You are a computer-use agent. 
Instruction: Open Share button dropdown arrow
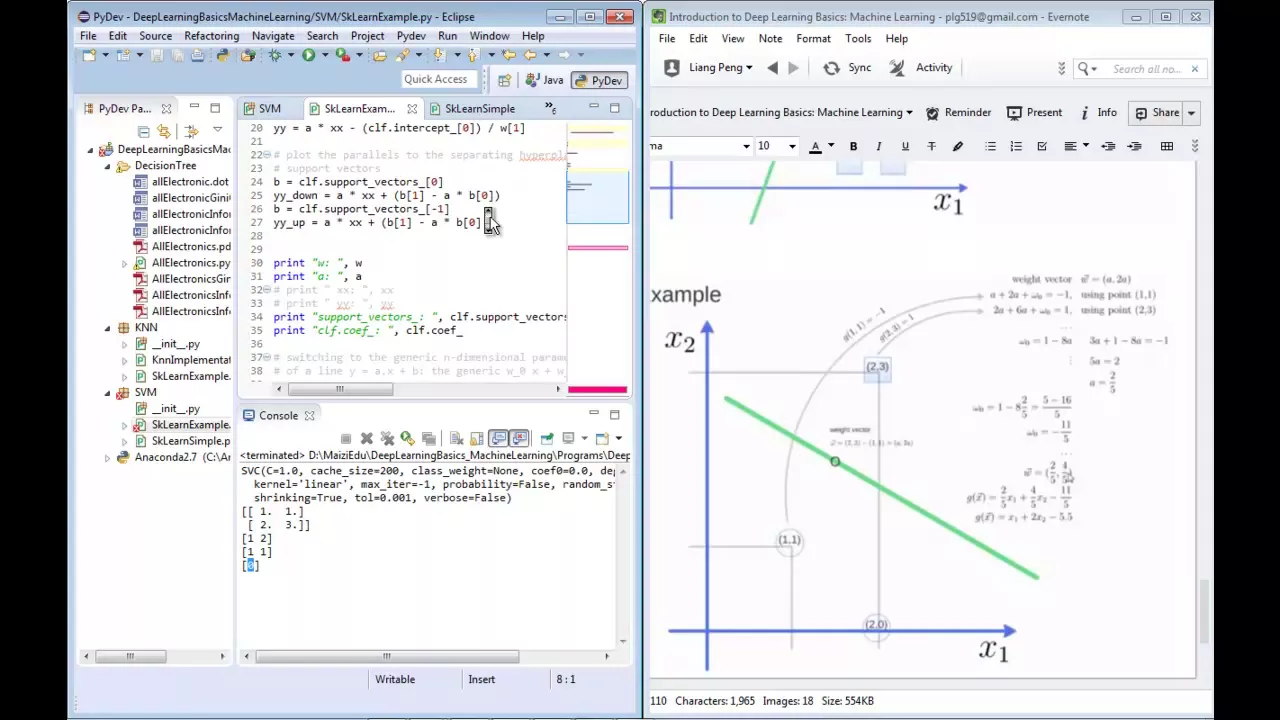(x=1191, y=113)
